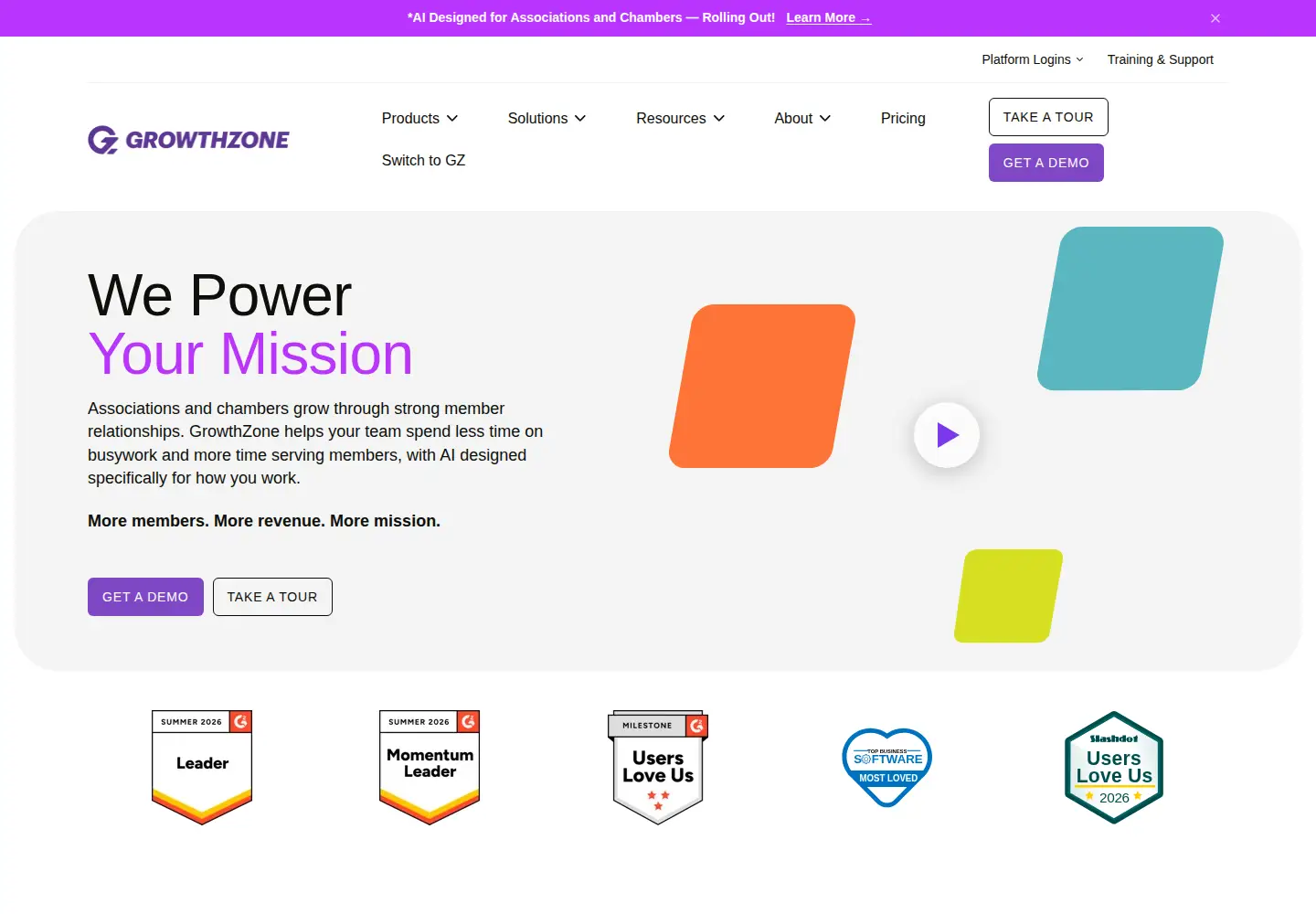The image size is (1316, 914).
Task: Open the G2 Summer 2026 Leader badge
Action: pos(202,768)
